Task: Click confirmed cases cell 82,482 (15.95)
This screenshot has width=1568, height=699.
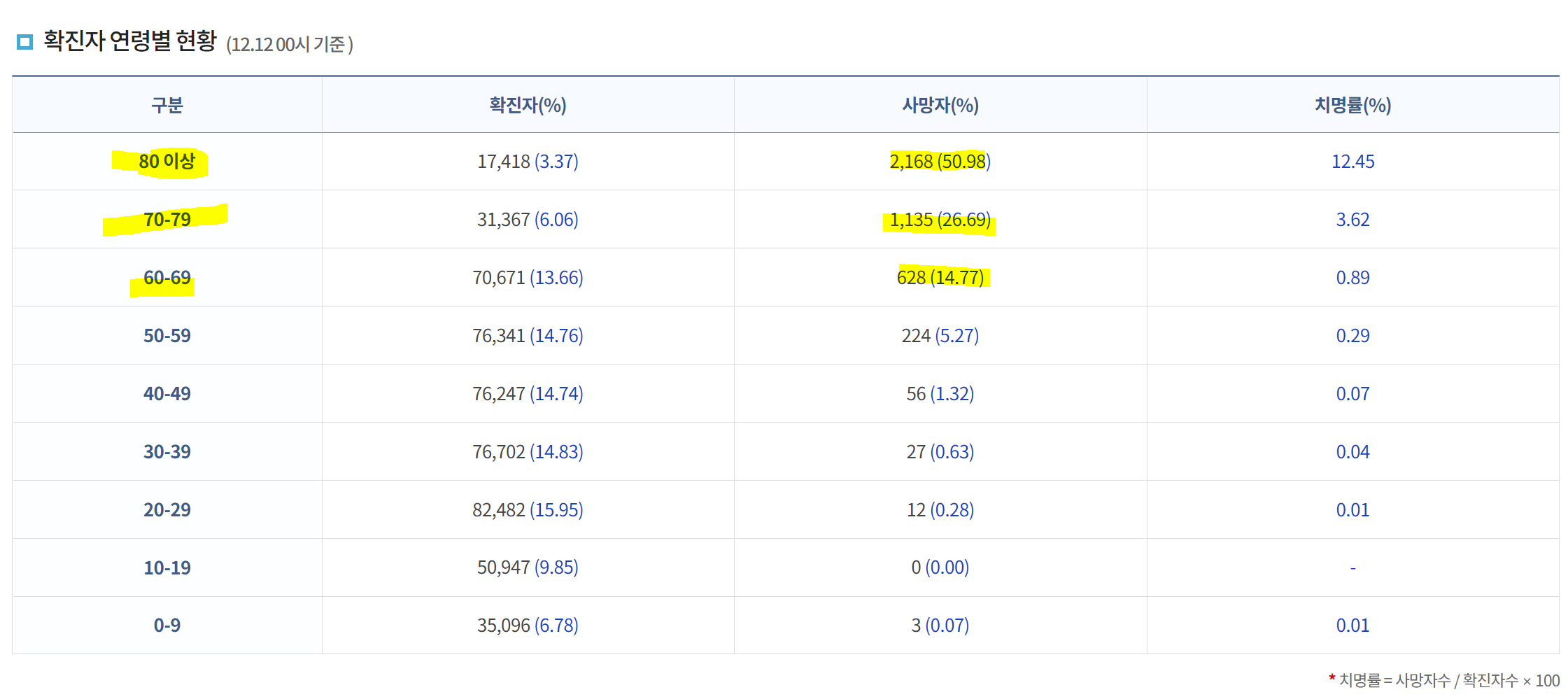Action: pyautogui.click(x=528, y=510)
